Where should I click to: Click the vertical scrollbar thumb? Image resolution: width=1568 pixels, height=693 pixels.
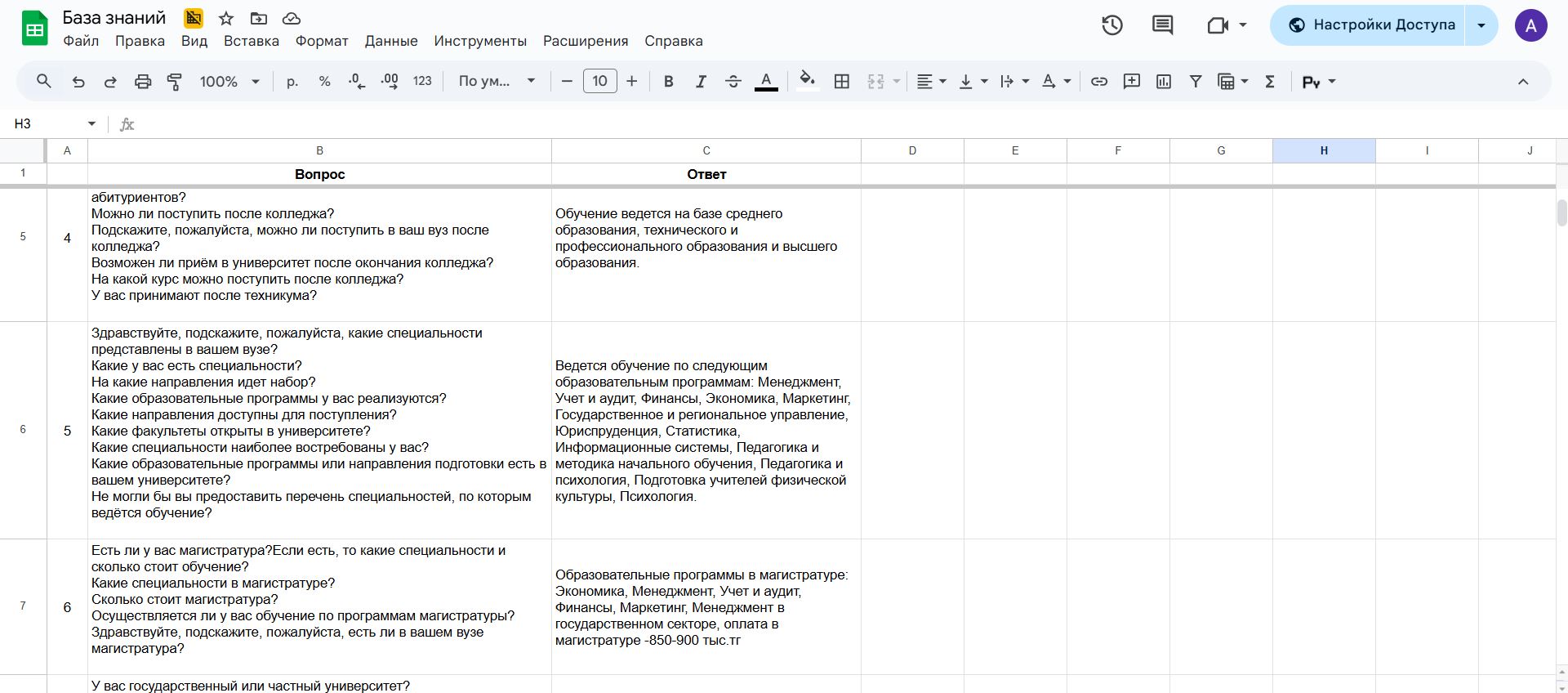[x=1561, y=212]
